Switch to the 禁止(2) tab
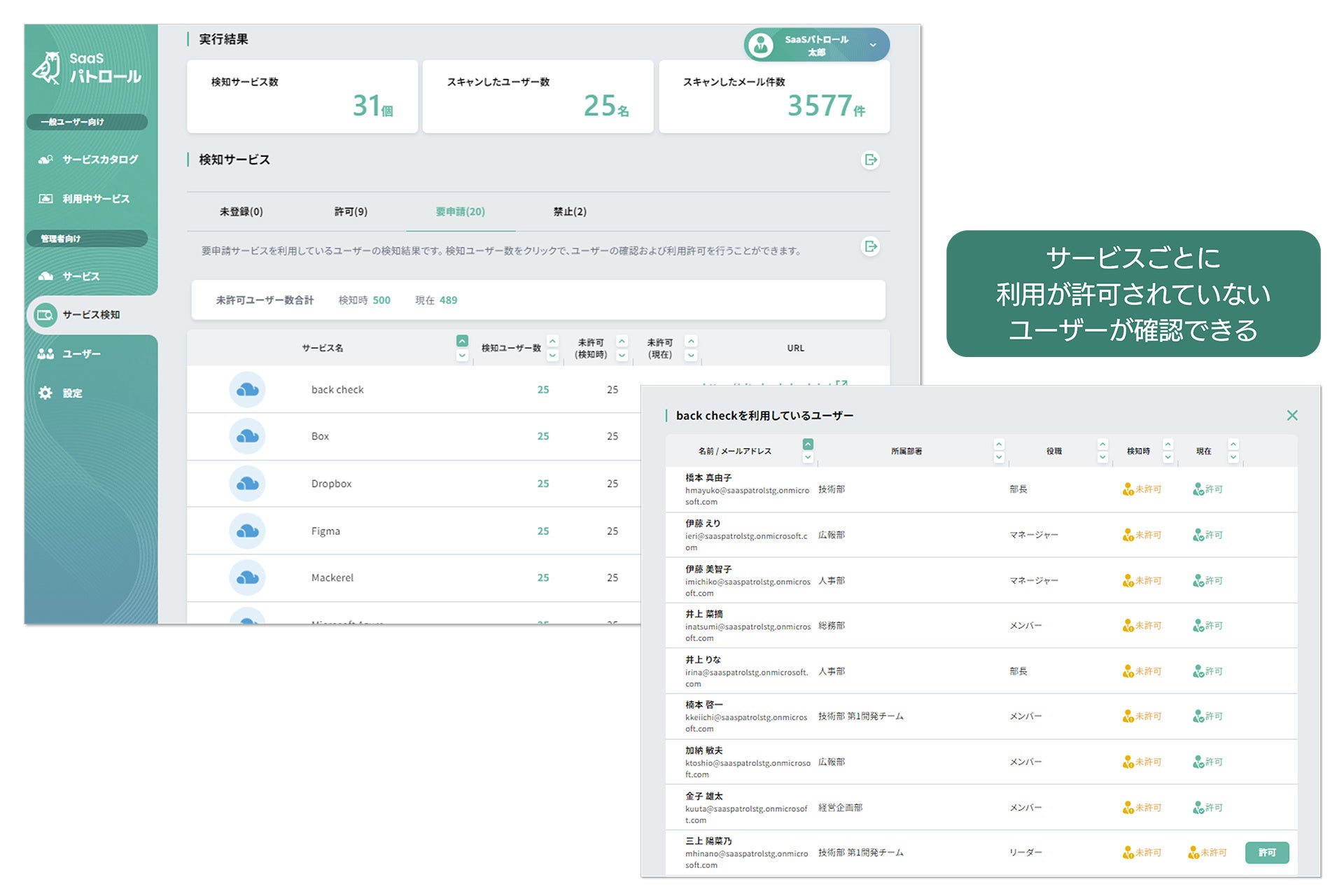Screen dimensions: 1344x896 [568, 211]
